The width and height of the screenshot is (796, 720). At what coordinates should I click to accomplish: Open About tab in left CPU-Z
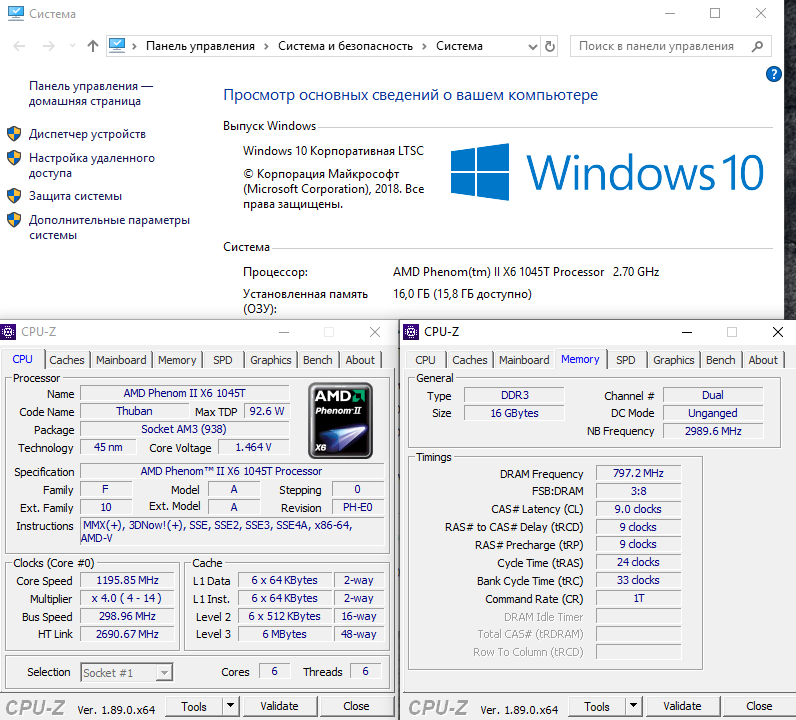360,360
